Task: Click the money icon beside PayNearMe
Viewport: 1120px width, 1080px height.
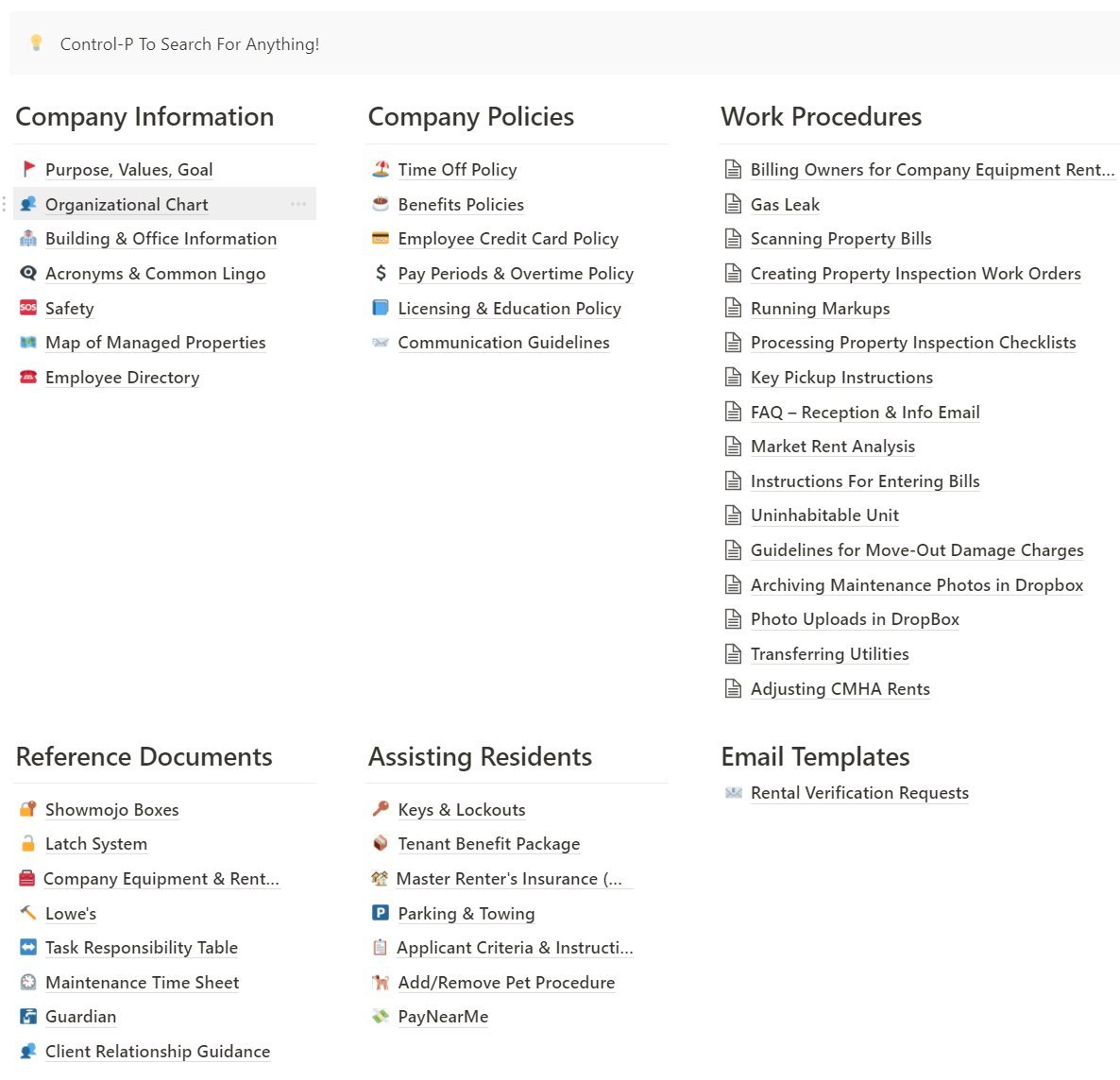Action: (381, 1017)
